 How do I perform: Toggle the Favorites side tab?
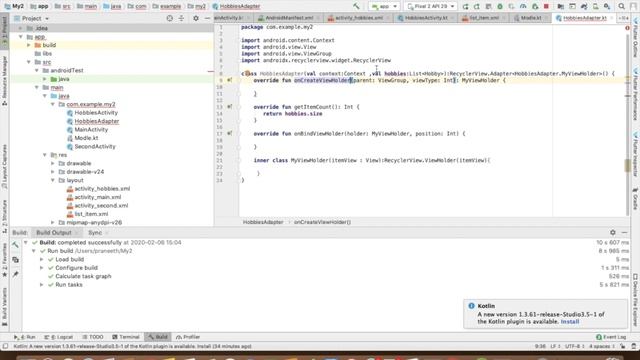coord(4,260)
